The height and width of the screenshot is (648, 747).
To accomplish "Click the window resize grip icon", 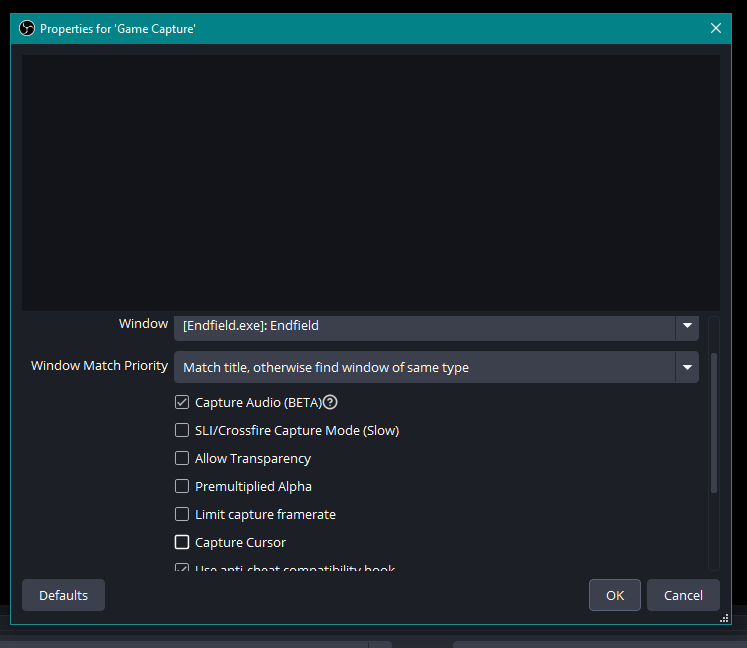I will click(x=724, y=618).
